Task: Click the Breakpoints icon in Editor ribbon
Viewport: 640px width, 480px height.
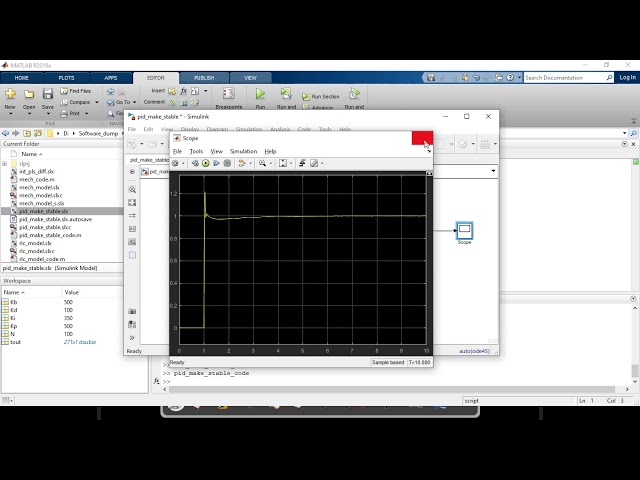Action: pyautogui.click(x=228, y=96)
